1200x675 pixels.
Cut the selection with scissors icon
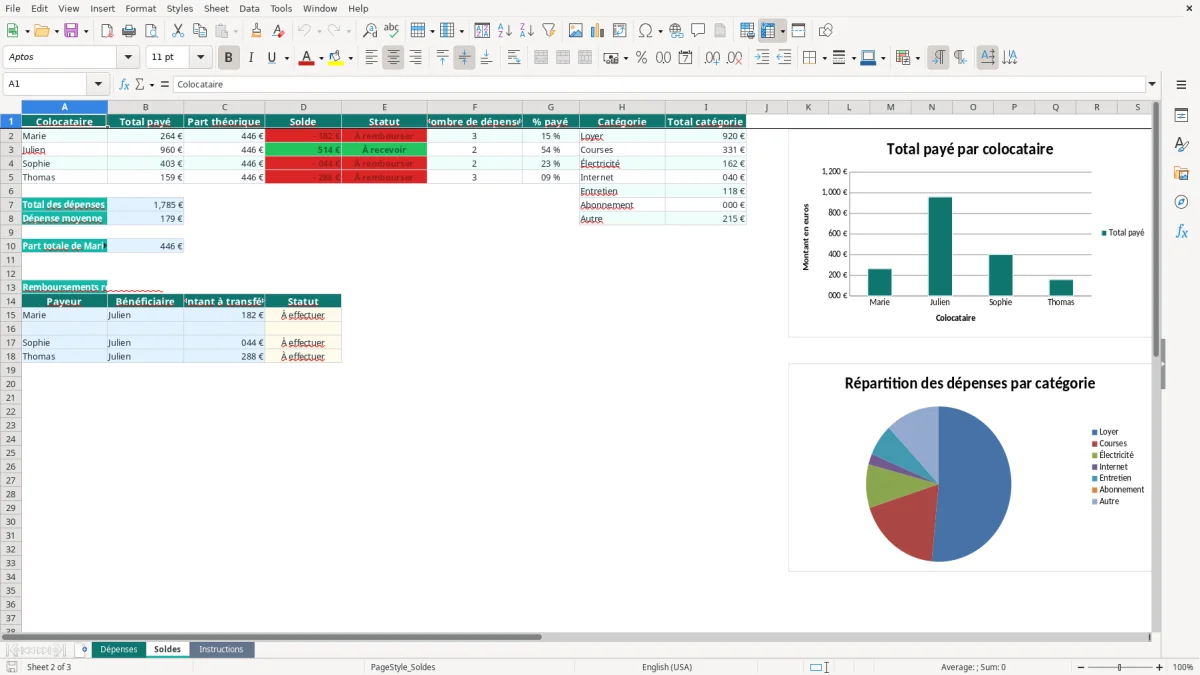pyautogui.click(x=177, y=31)
